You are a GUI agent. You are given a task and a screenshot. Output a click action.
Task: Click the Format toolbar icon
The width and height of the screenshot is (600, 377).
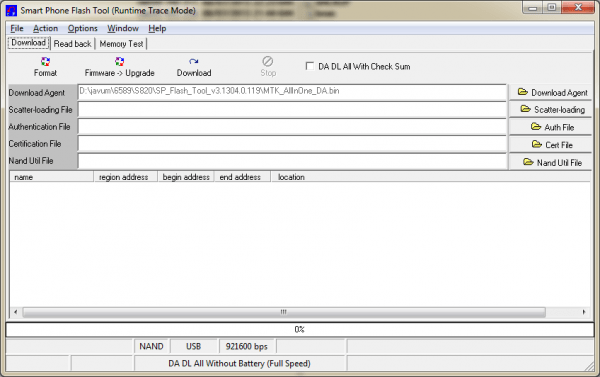[45, 62]
